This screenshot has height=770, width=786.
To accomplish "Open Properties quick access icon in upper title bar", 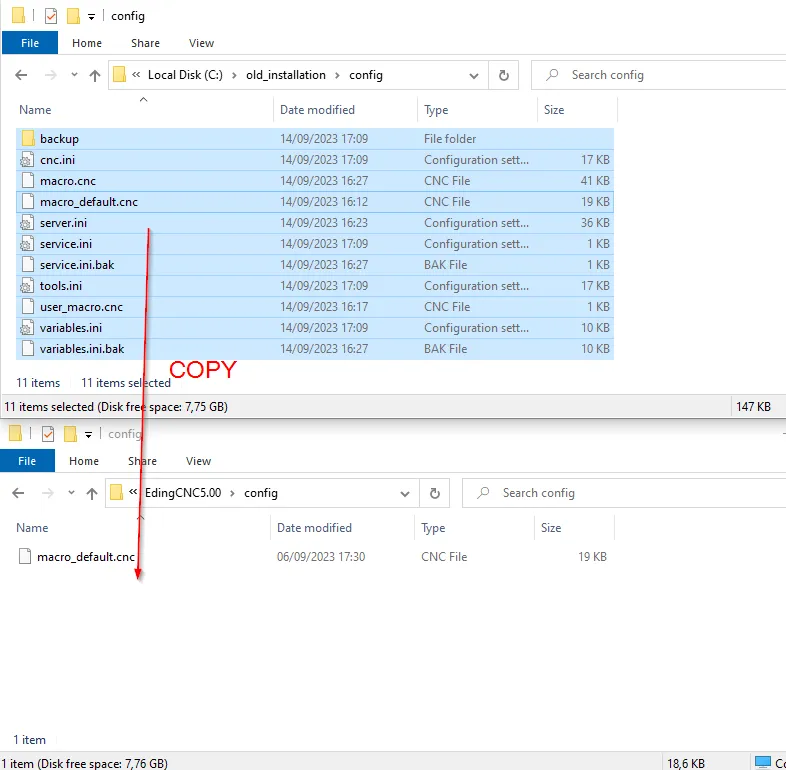I will (51, 16).
